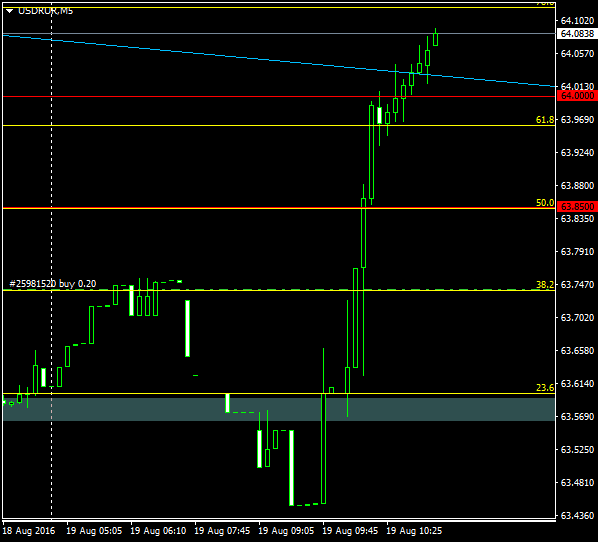Click the 63.8350 price scale value

pos(577,219)
